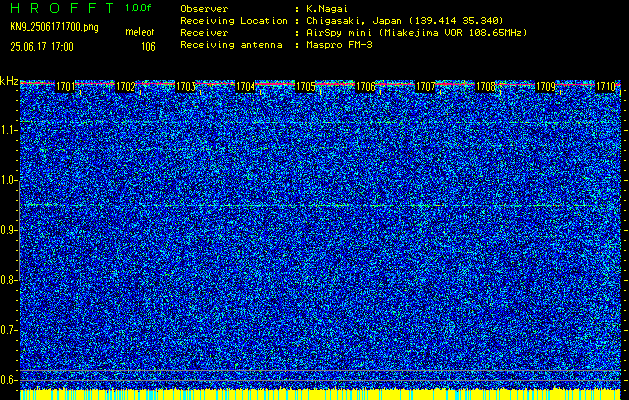Click the date stamp 25.06.17 17:00

pyautogui.click(x=42, y=47)
